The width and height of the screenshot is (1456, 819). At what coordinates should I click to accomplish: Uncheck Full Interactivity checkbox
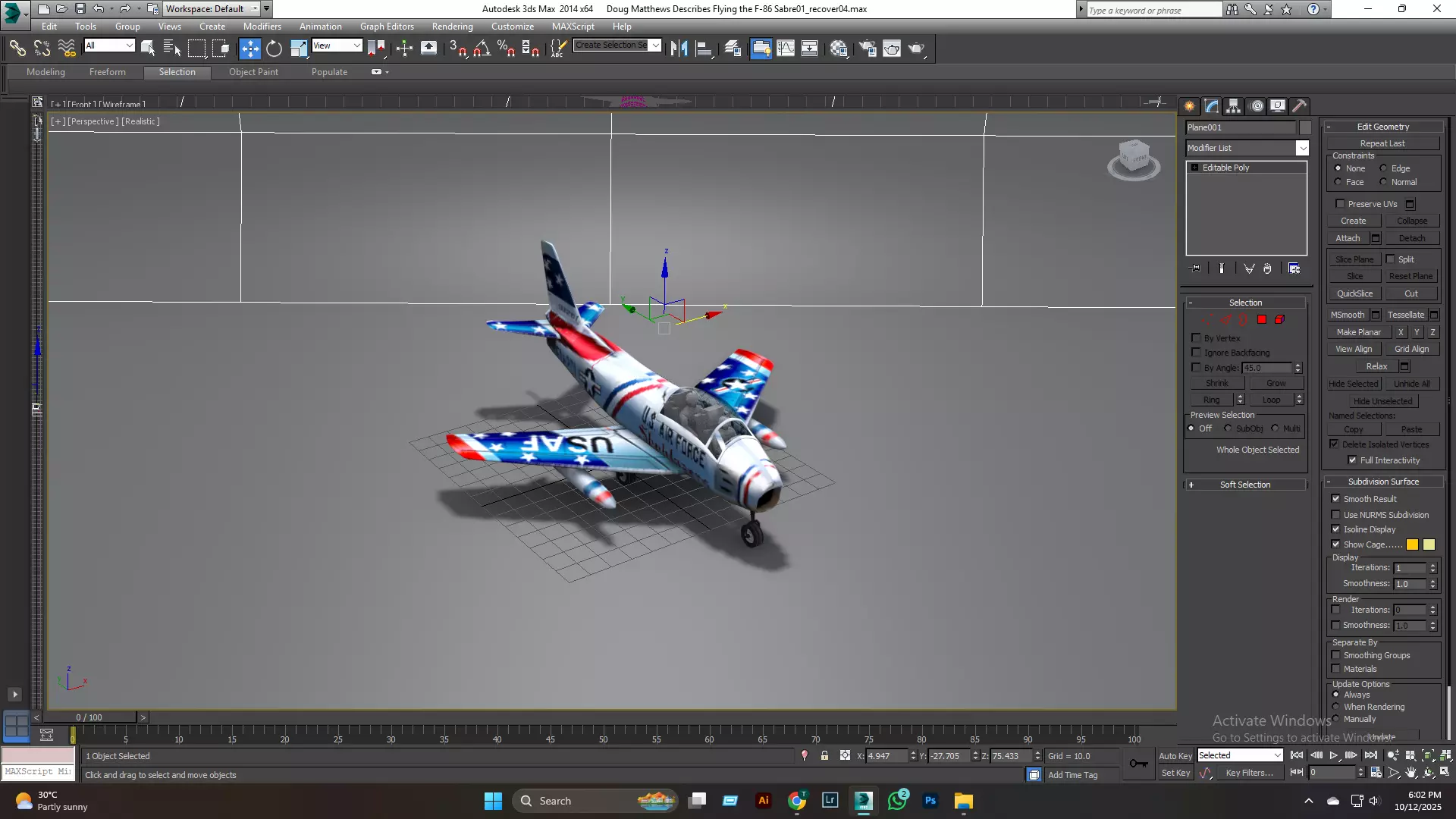(1352, 460)
